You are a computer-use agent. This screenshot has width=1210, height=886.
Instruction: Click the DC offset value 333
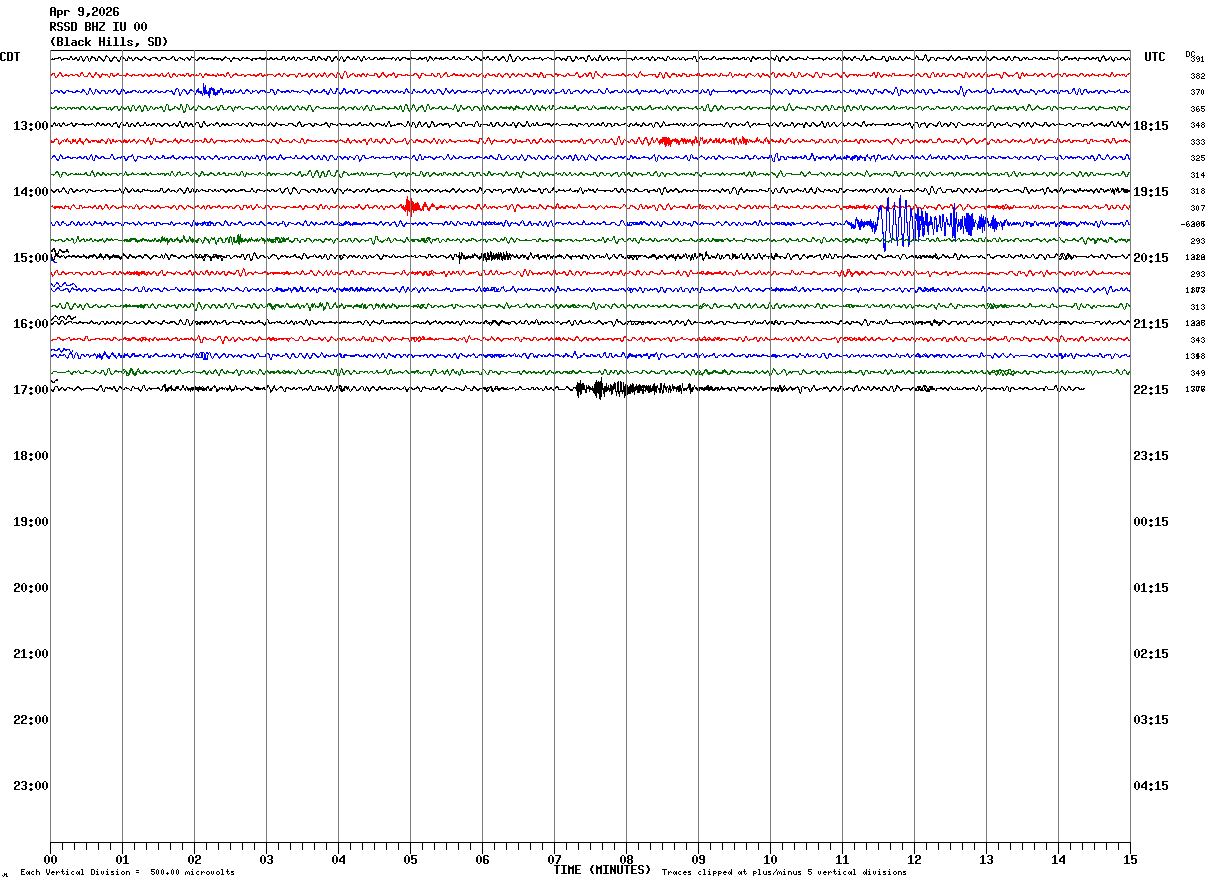click(1198, 142)
